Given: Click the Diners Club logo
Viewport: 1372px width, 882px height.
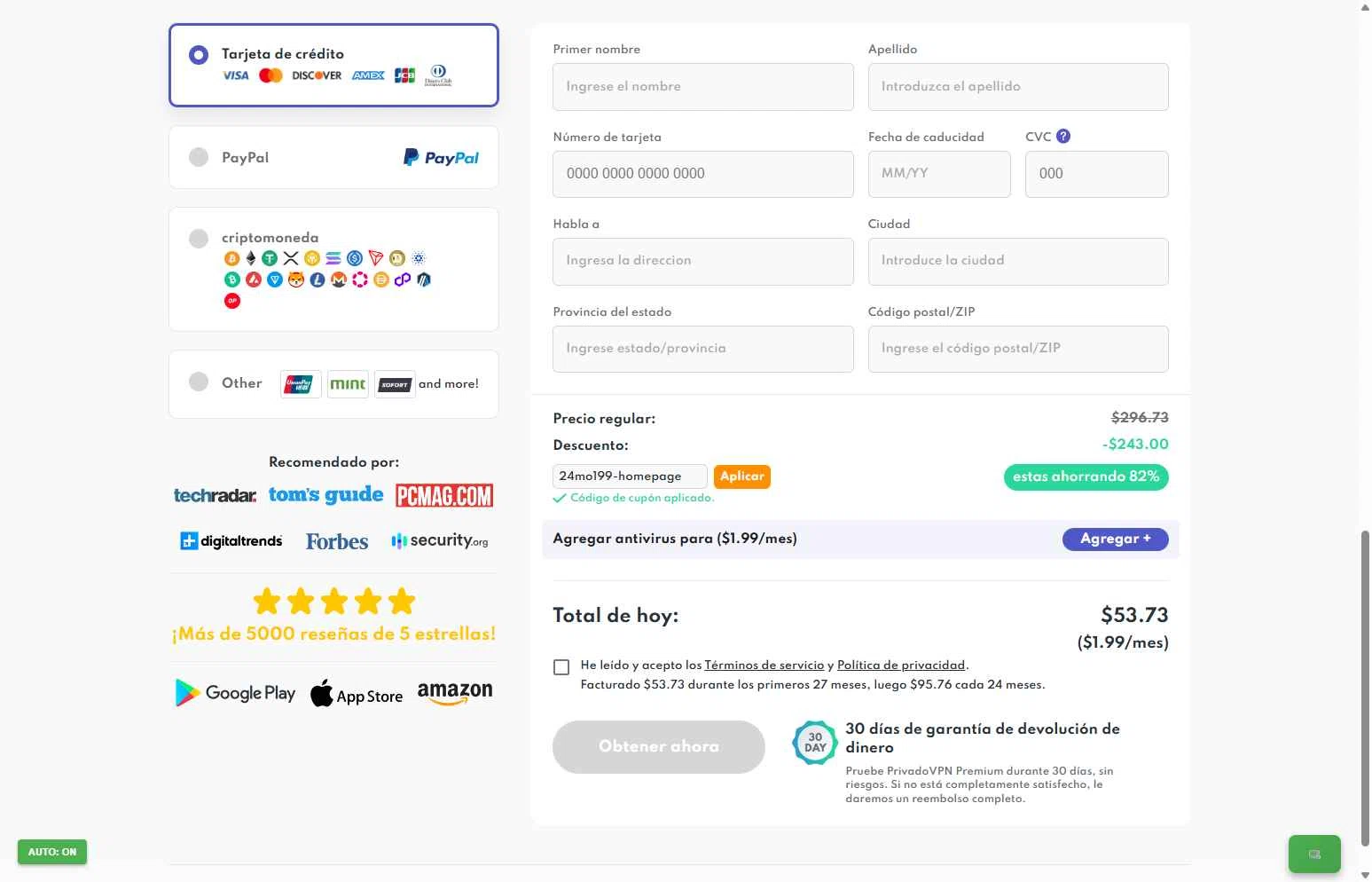Looking at the screenshot, I should click(438, 75).
